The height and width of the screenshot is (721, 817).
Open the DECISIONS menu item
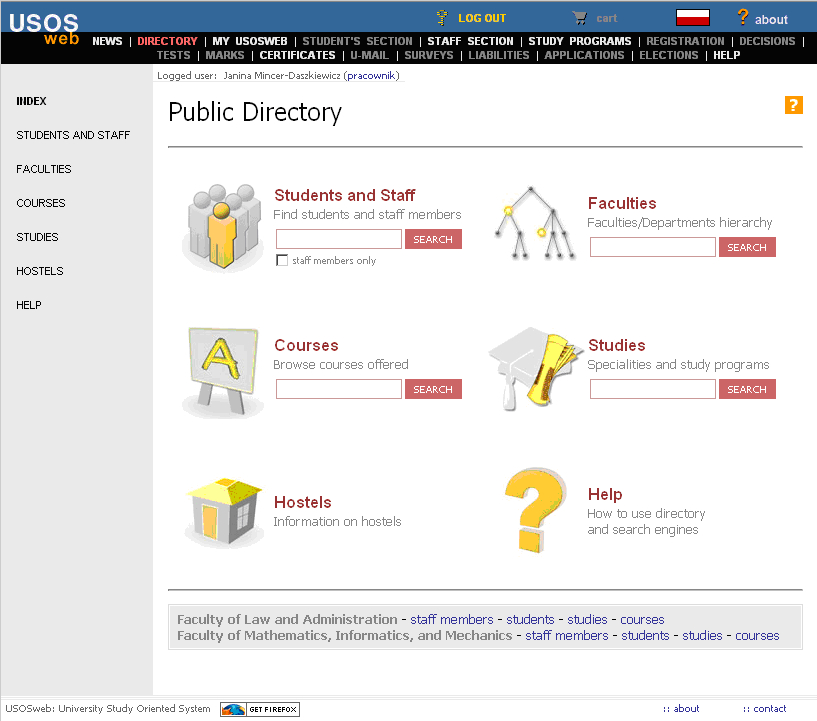[767, 41]
